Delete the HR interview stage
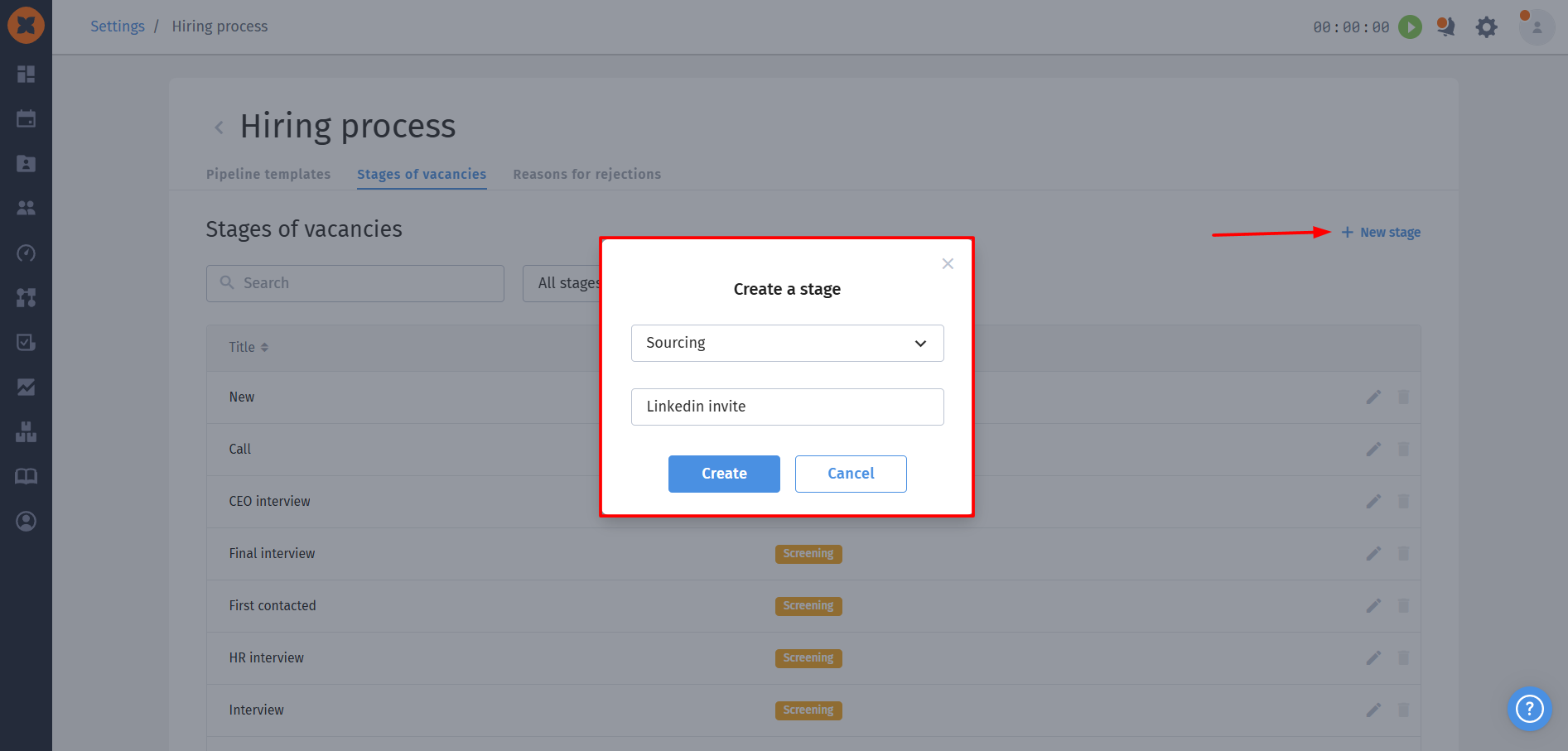Screen dimensions: 1568x751 point(1403,657)
